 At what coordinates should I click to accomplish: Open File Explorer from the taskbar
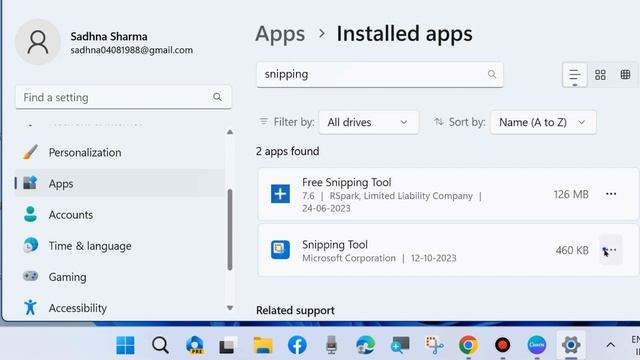(263, 345)
